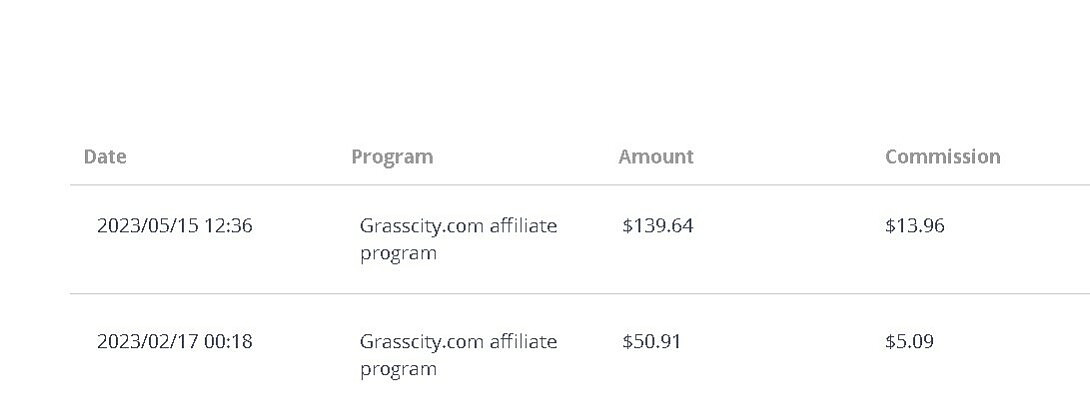
Task: Select the Commission column header
Action: point(942,157)
